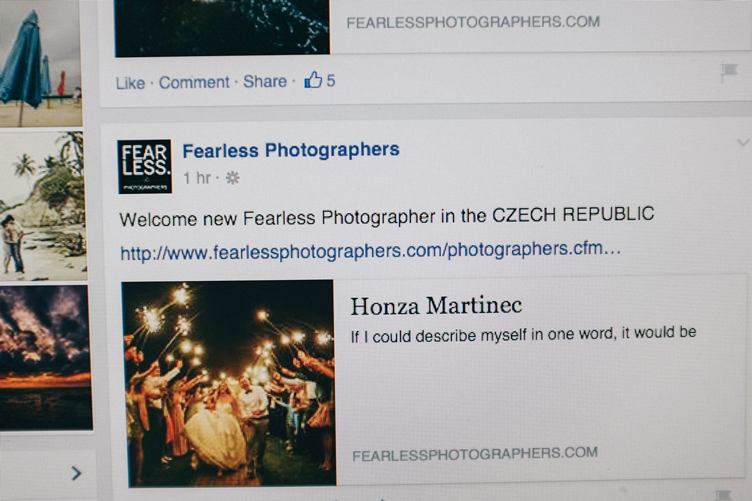Like the upper post
Viewport: 752px width, 501px height.
click(x=130, y=83)
